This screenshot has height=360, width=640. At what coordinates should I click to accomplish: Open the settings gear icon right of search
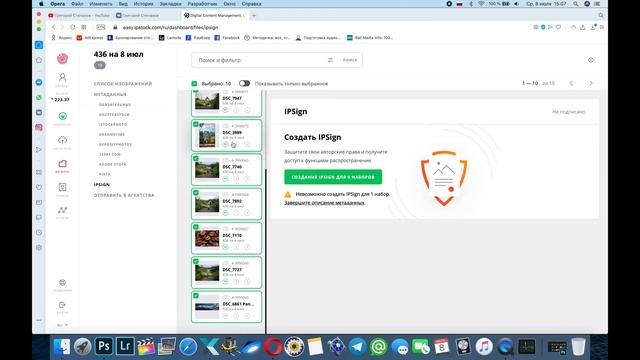pos(591,60)
